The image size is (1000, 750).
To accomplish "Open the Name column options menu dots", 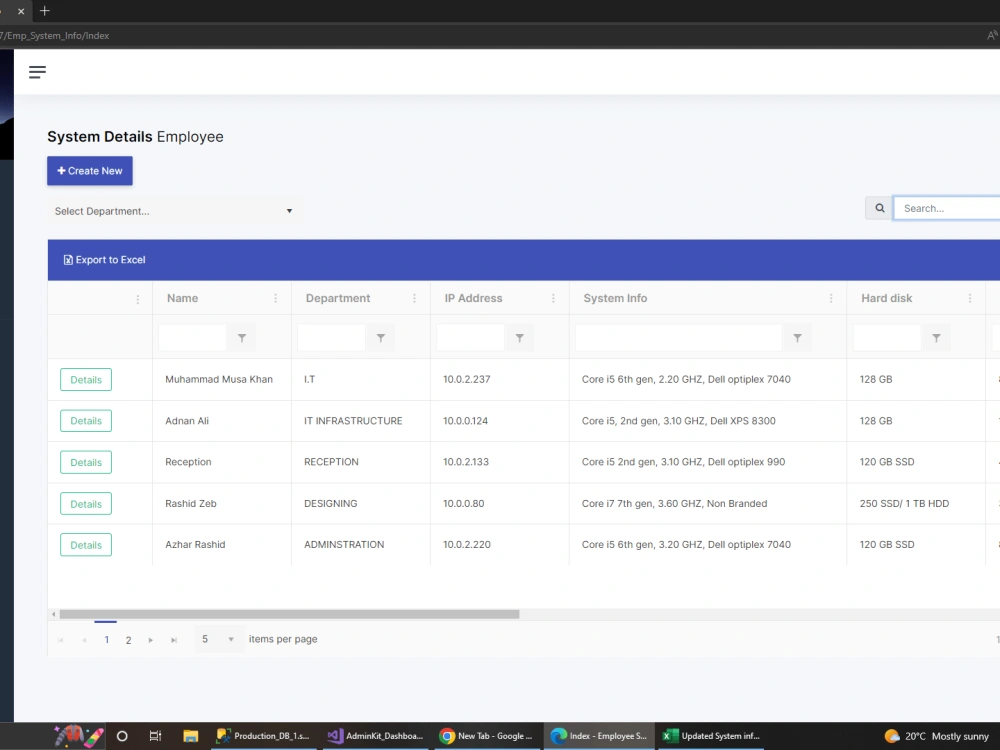I will (276, 298).
